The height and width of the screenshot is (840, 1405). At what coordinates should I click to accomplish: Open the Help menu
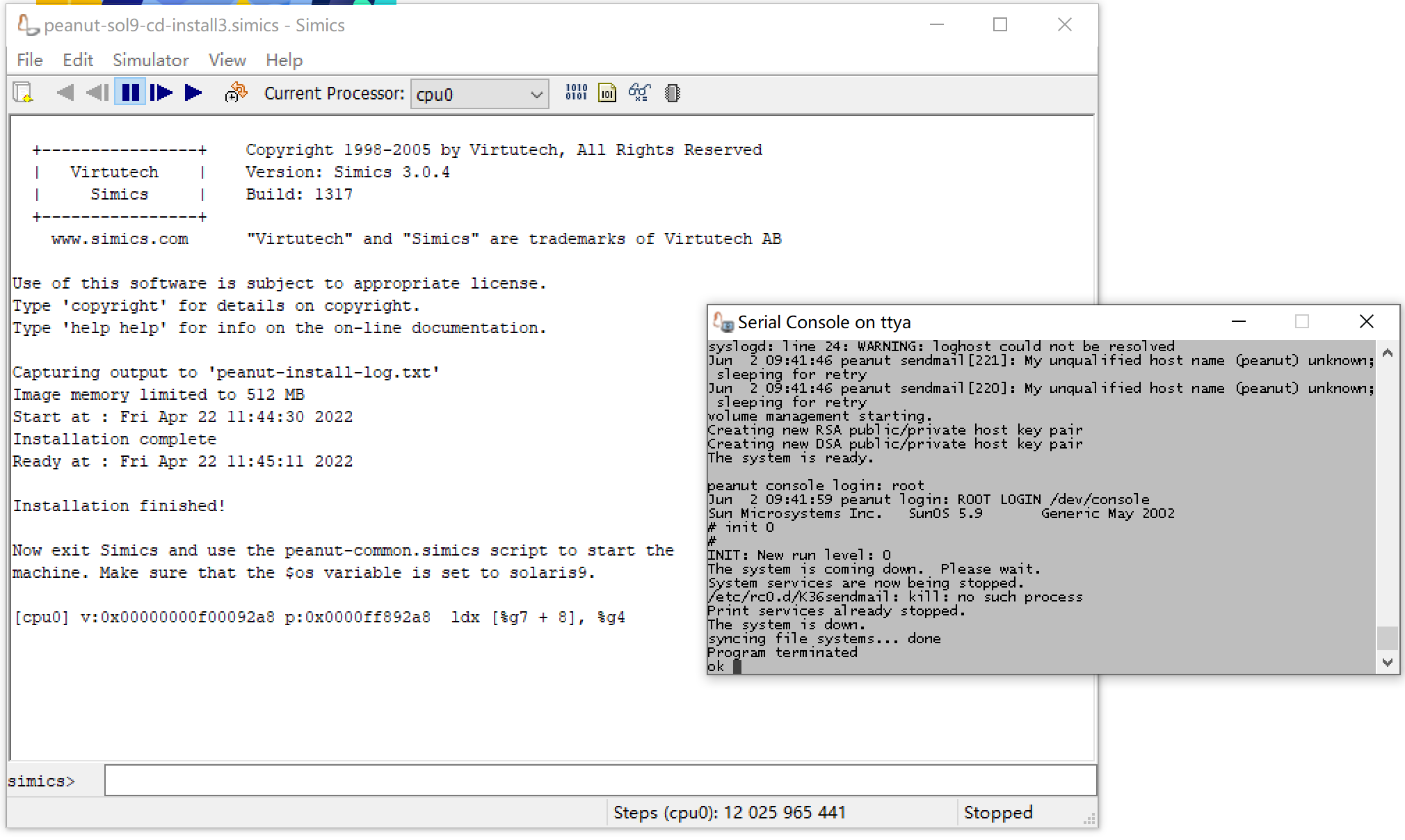click(284, 60)
